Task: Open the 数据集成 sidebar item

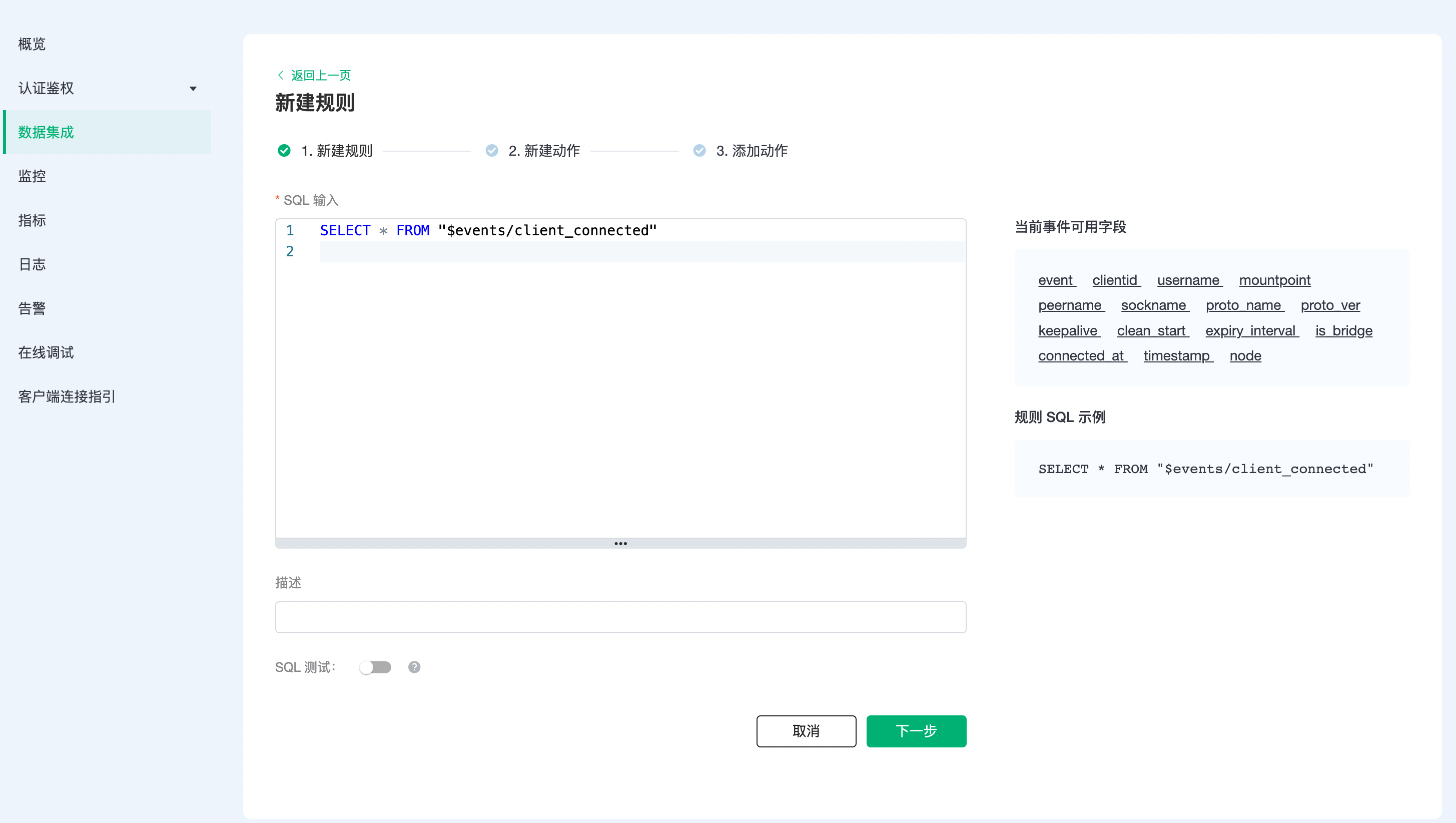Action: coord(47,132)
